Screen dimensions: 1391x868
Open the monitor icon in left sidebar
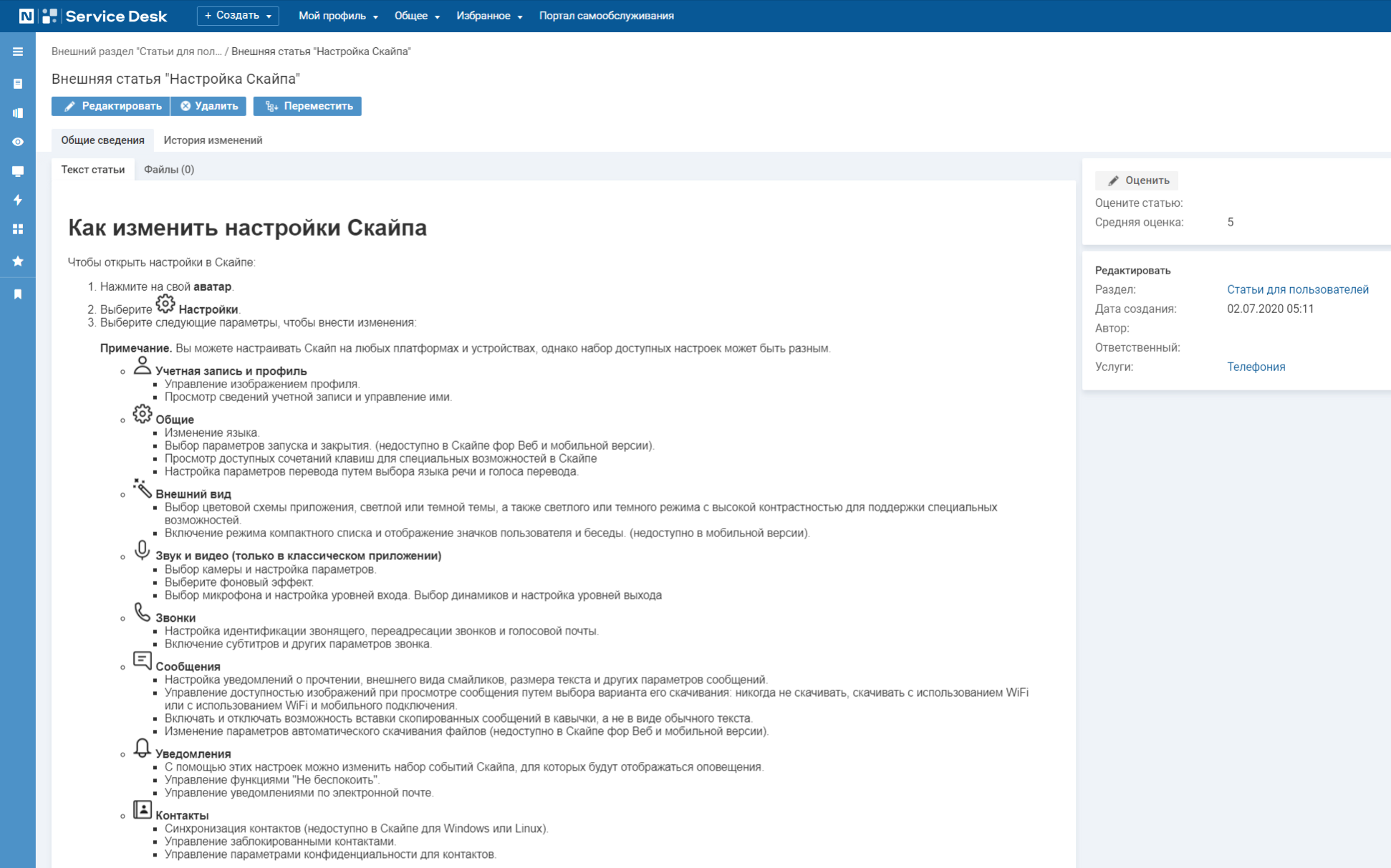(x=18, y=171)
